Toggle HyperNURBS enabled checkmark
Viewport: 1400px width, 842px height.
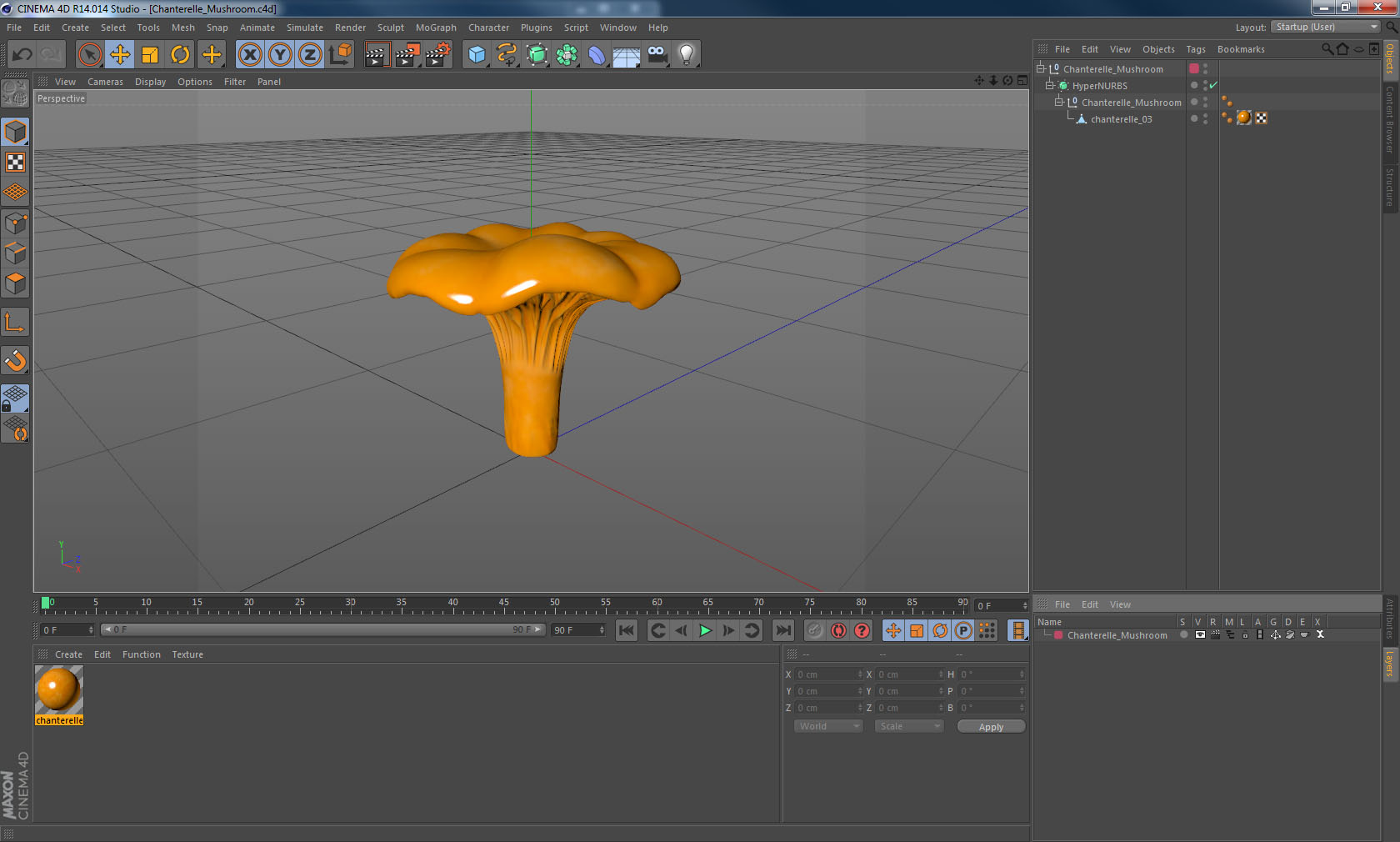[x=1213, y=85]
